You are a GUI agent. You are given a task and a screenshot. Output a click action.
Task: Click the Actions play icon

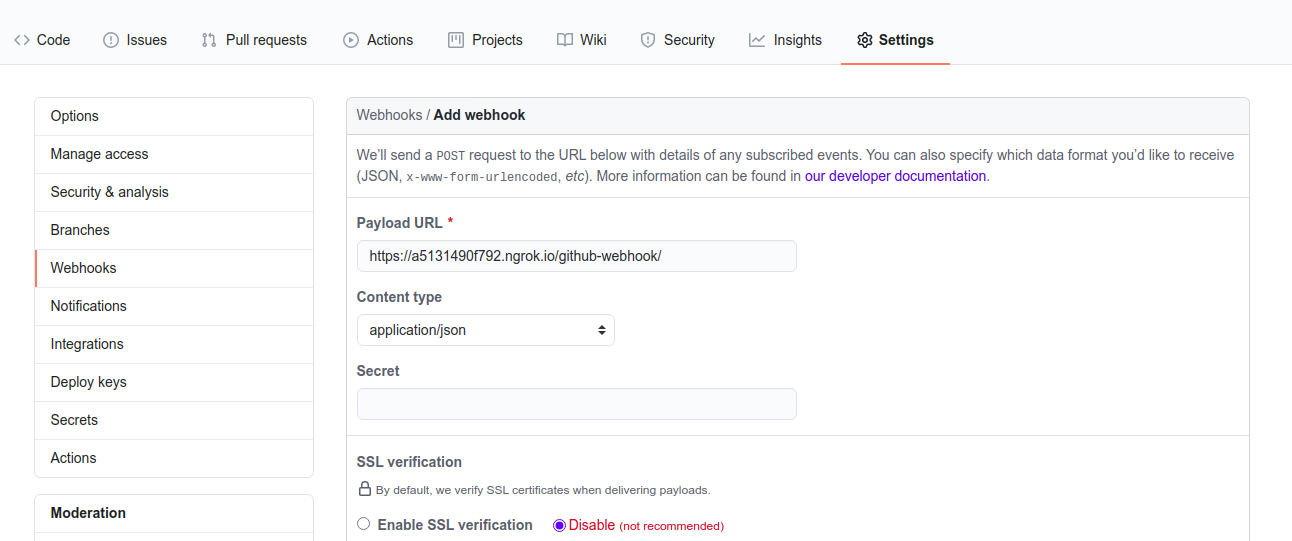pyautogui.click(x=351, y=40)
